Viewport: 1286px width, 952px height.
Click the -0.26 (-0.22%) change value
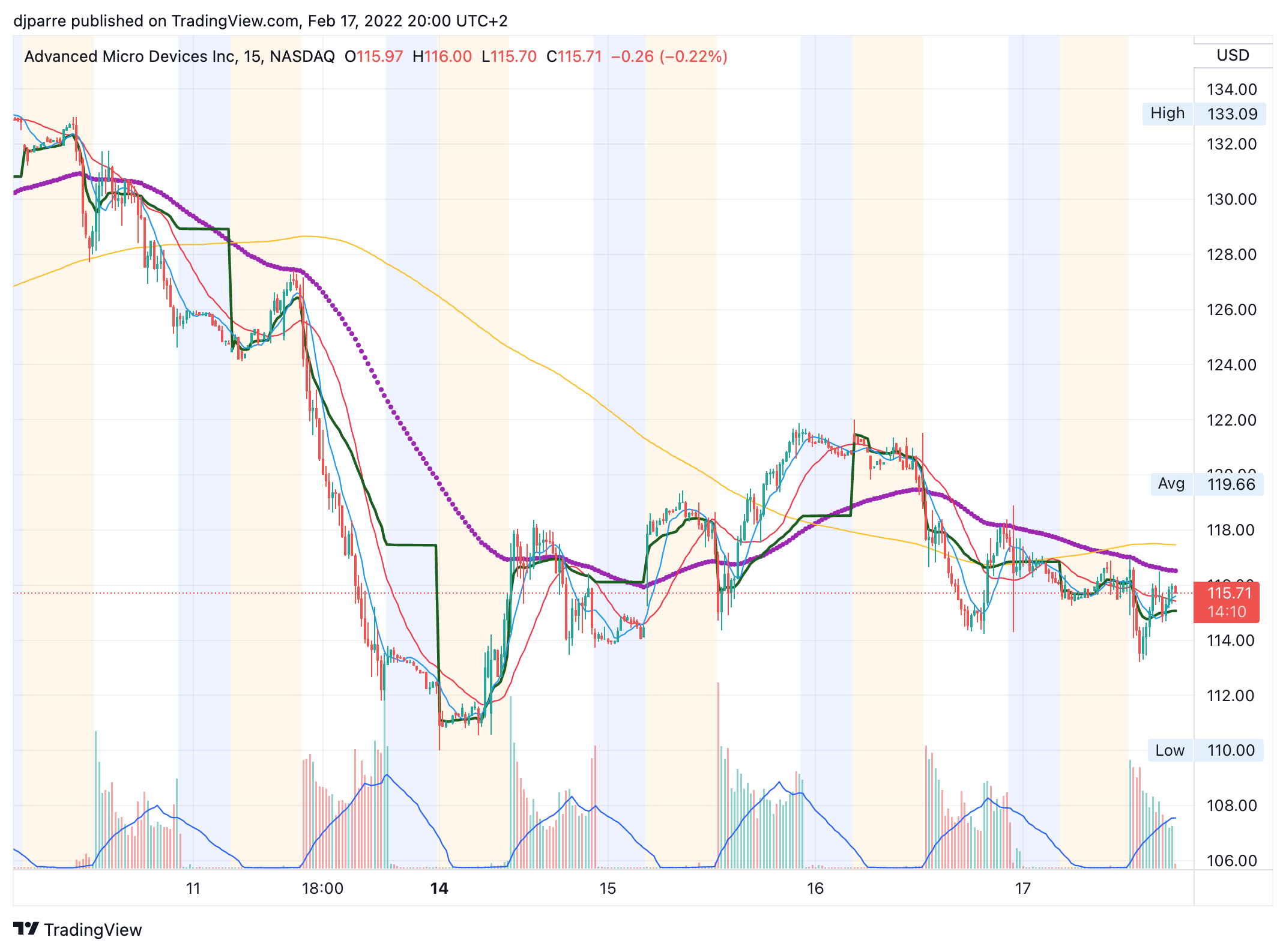click(x=669, y=56)
